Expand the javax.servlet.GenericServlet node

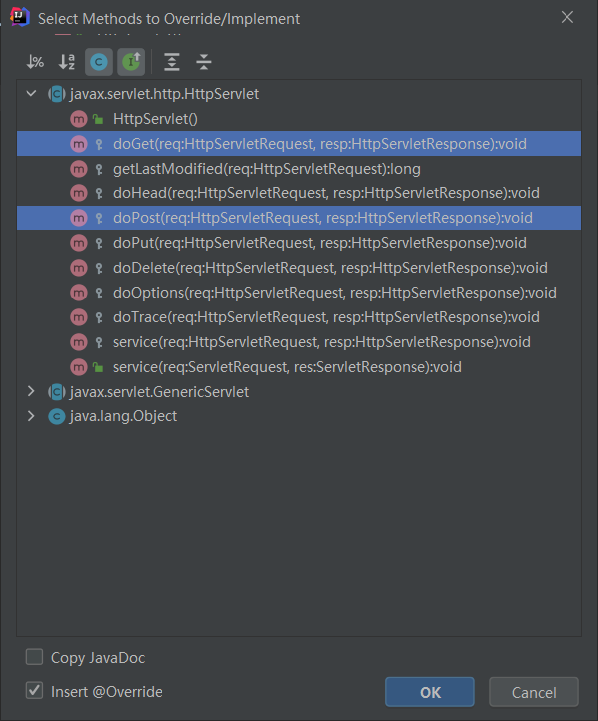[x=31, y=391]
